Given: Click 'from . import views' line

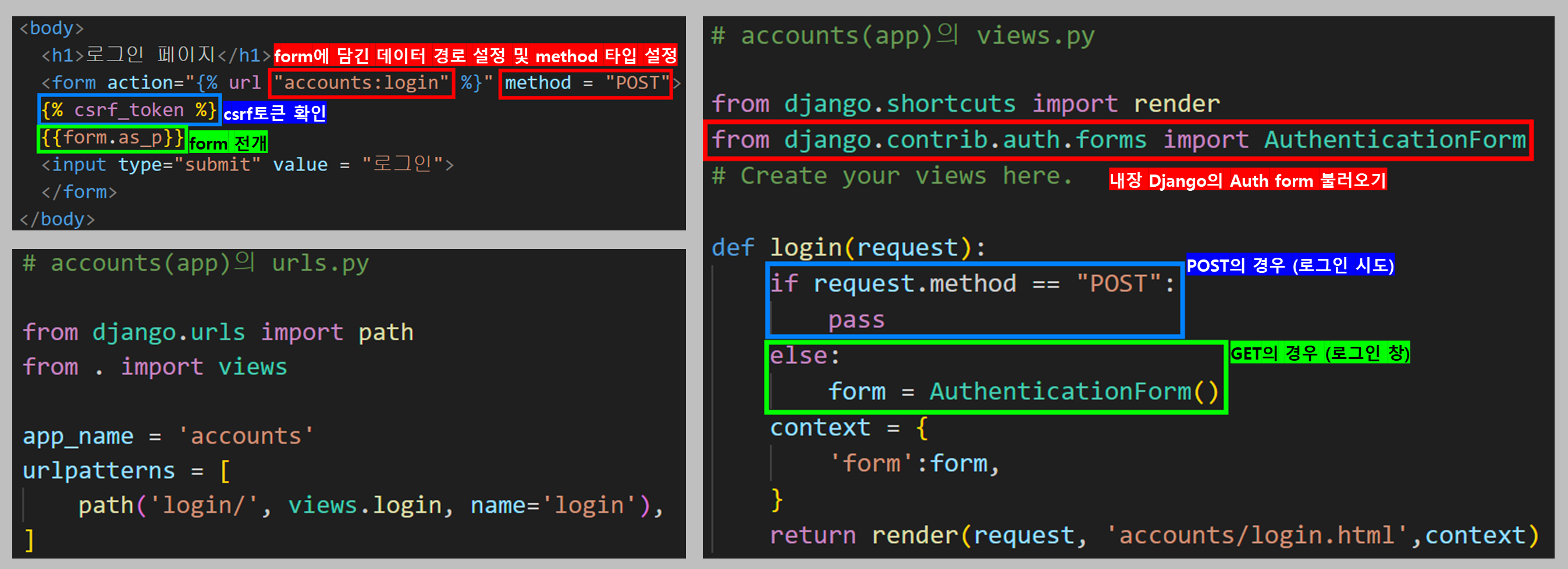Looking at the screenshot, I should tap(155, 367).
